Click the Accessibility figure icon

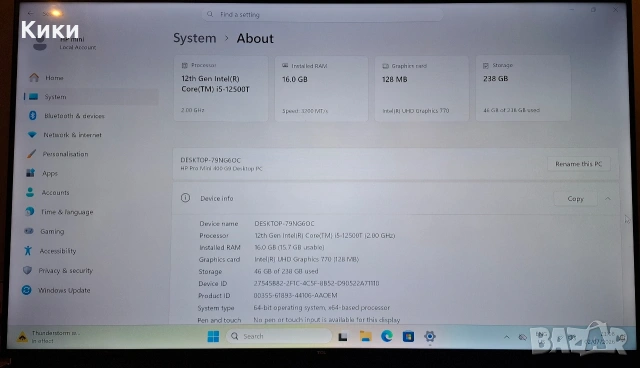click(x=28, y=251)
